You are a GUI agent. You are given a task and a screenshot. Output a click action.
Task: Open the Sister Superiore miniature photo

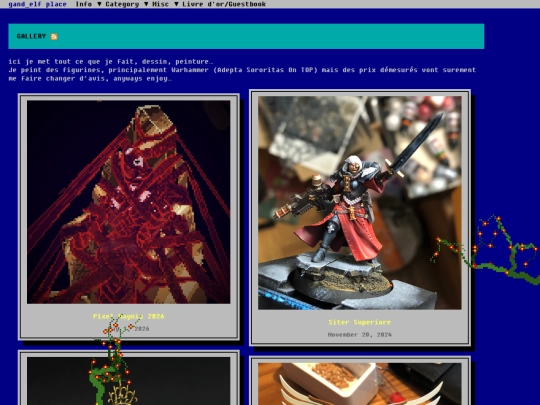point(360,202)
